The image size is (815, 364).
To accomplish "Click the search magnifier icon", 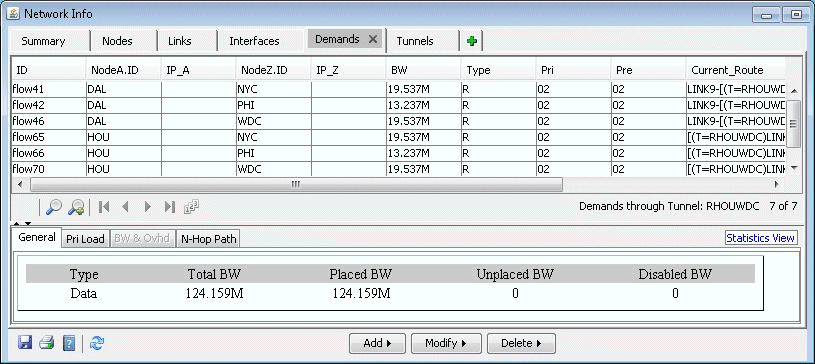I will point(54,207).
